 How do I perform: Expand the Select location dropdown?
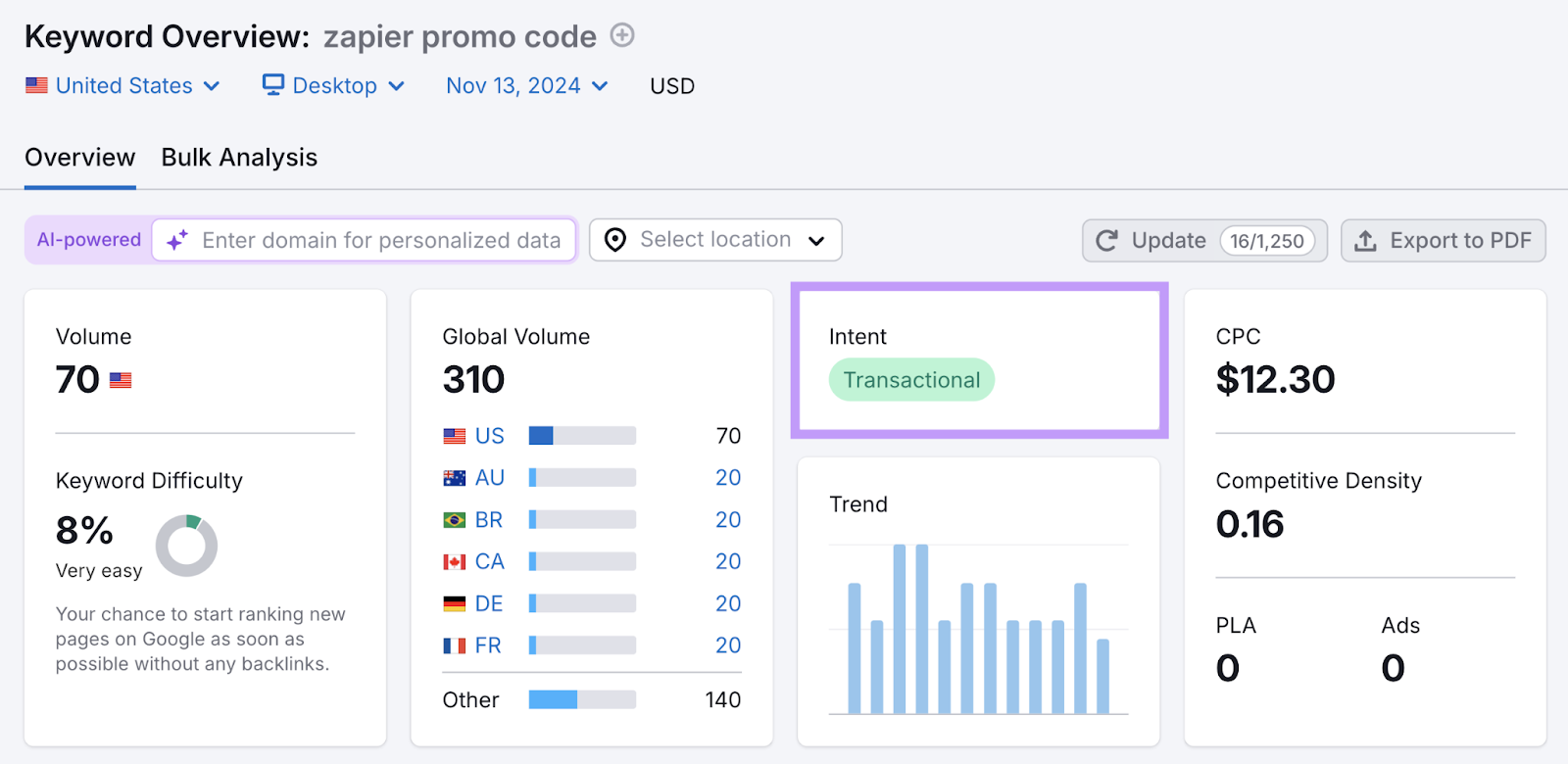816,239
